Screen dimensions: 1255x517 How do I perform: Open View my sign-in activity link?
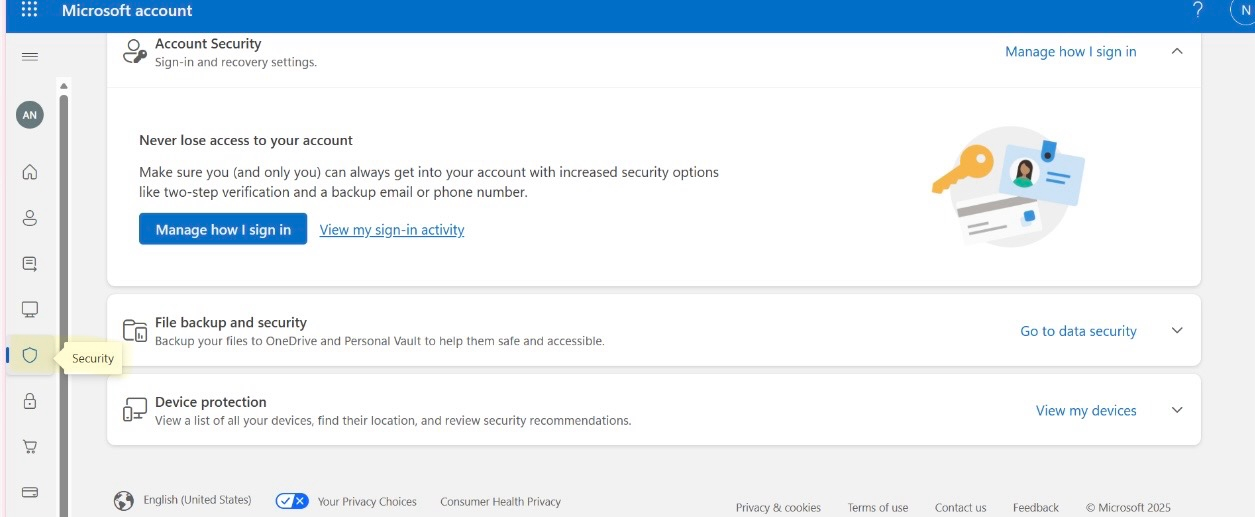point(392,230)
